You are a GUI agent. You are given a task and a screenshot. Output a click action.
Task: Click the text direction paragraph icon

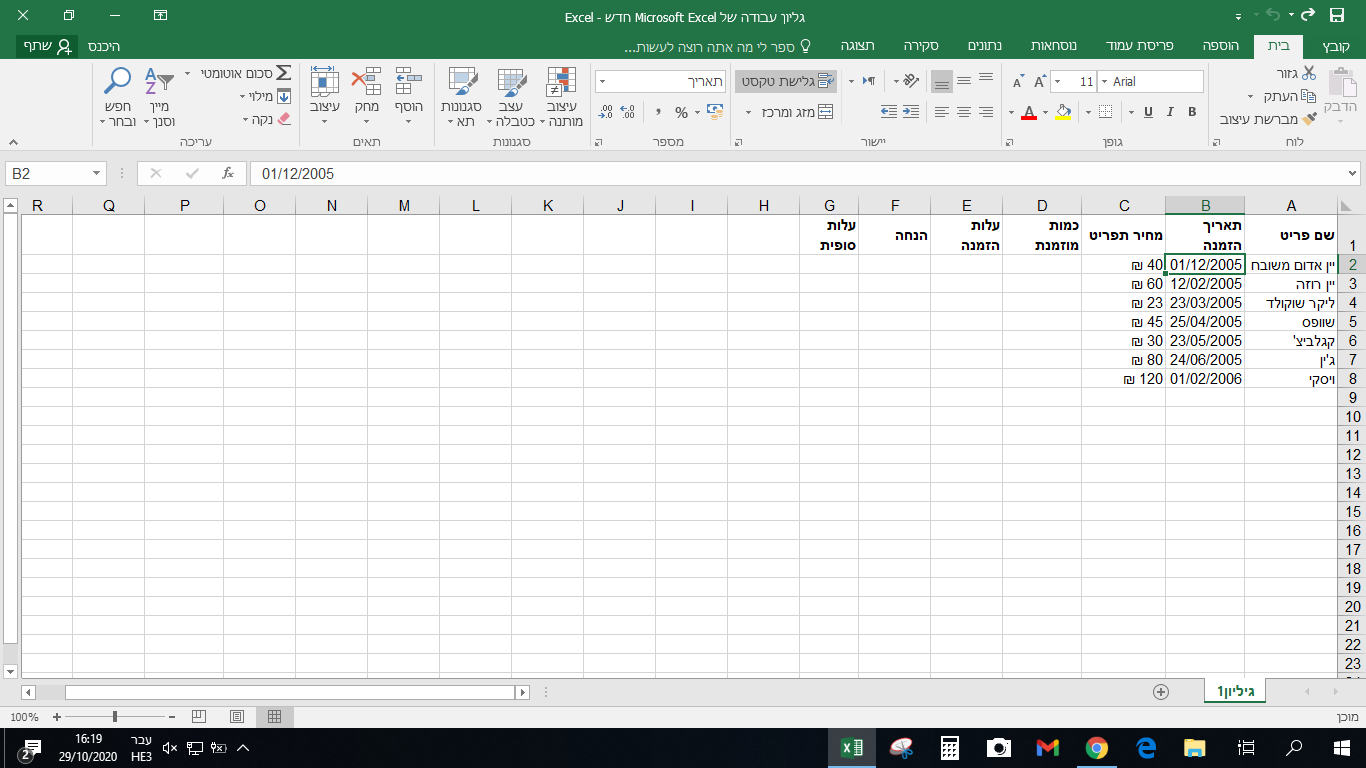pos(869,81)
